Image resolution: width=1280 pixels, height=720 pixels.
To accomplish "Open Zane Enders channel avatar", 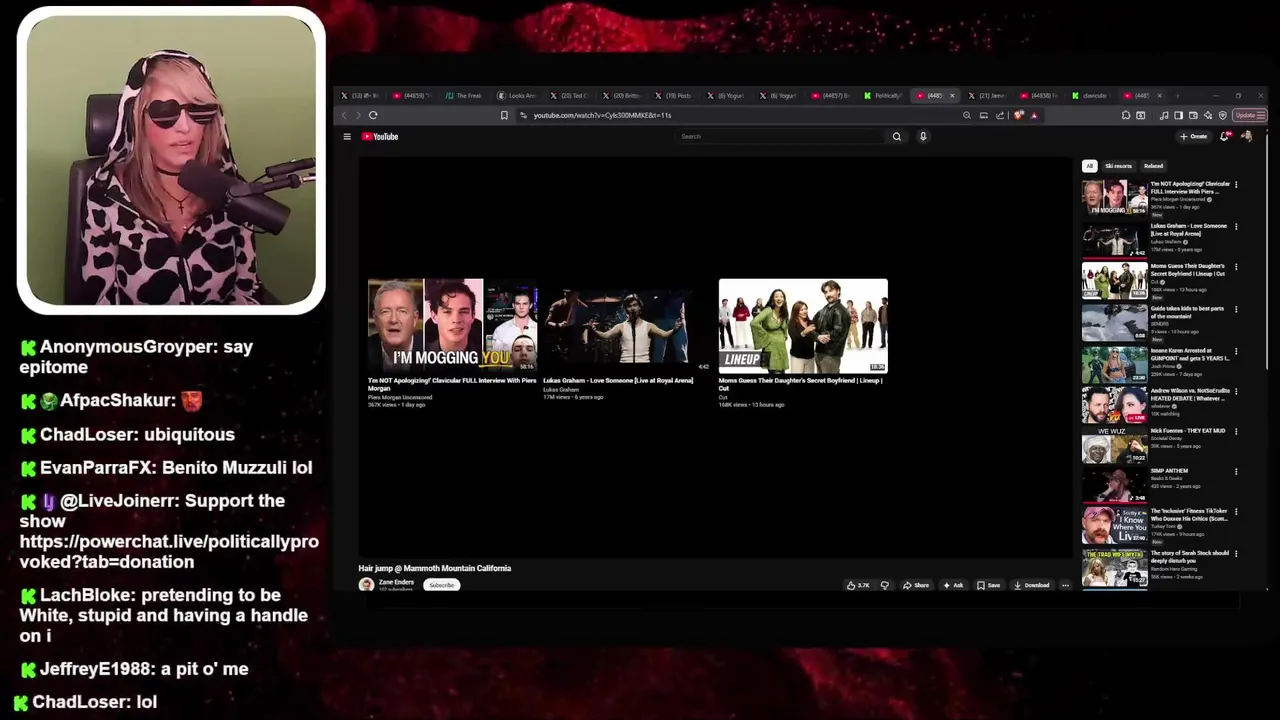I will (366, 585).
